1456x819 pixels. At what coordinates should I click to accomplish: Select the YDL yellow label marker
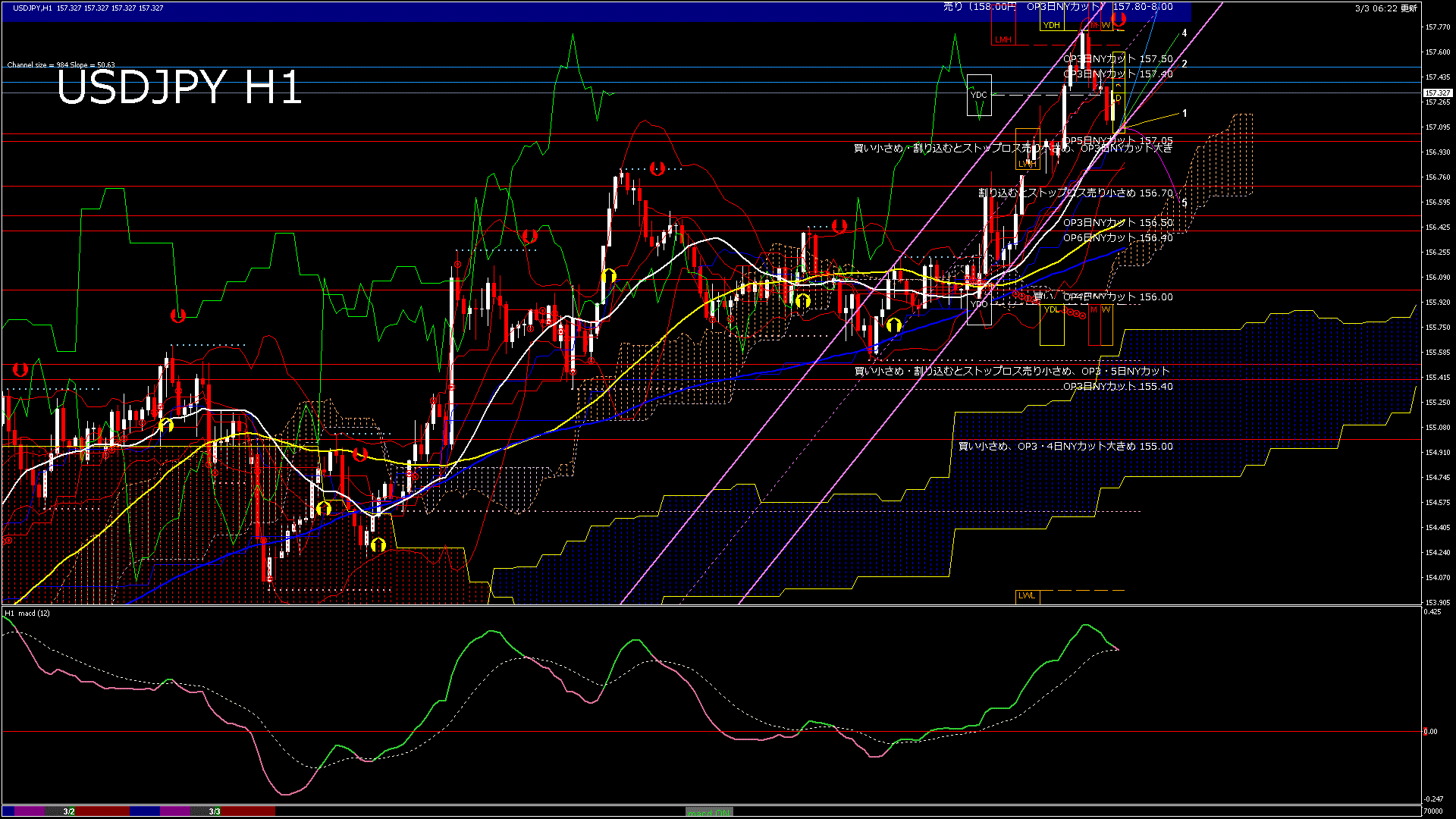pyautogui.click(x=1051, y=309)
